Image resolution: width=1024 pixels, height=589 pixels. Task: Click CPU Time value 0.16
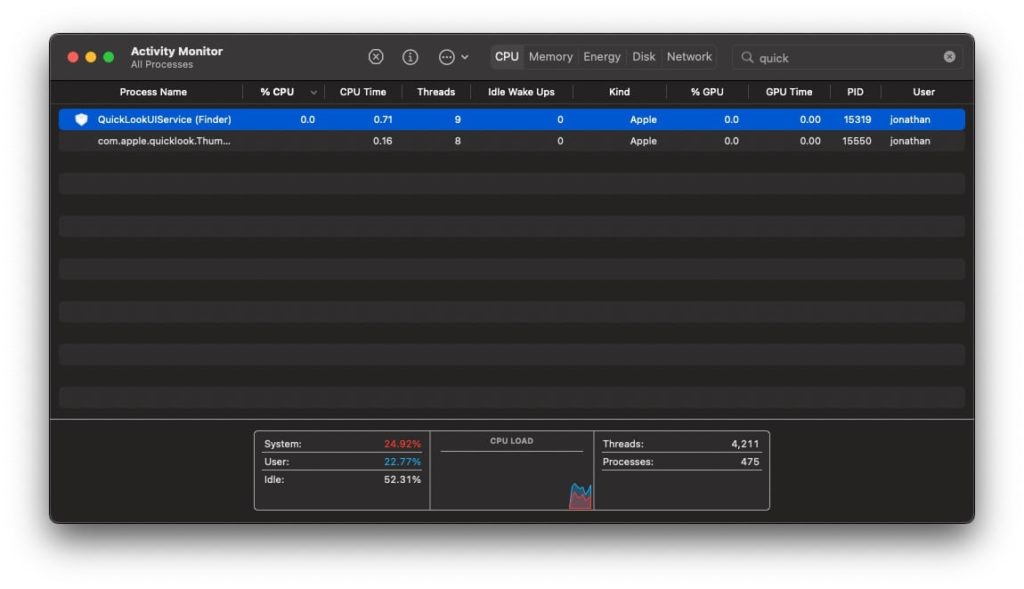pos(383,141)
